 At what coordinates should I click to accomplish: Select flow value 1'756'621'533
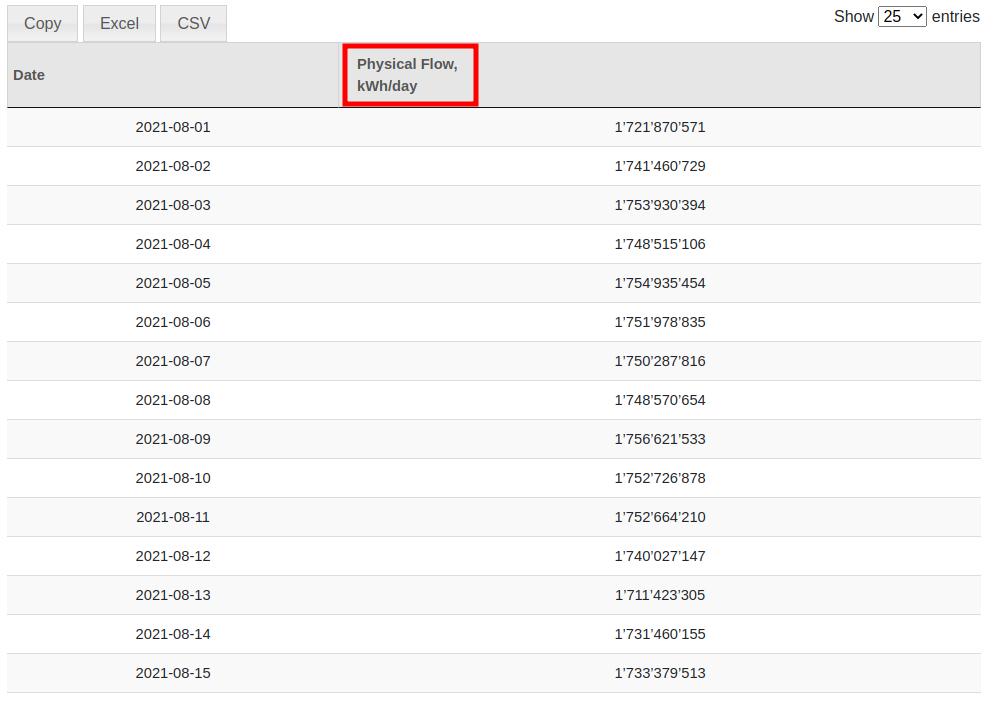click(x=659, y=439)
